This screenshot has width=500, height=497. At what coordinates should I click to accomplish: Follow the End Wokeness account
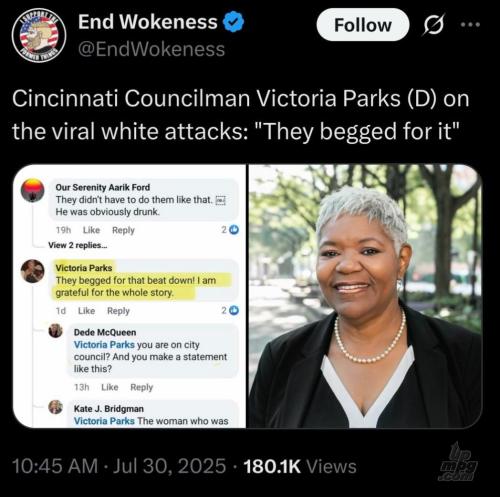pos(363,25)
